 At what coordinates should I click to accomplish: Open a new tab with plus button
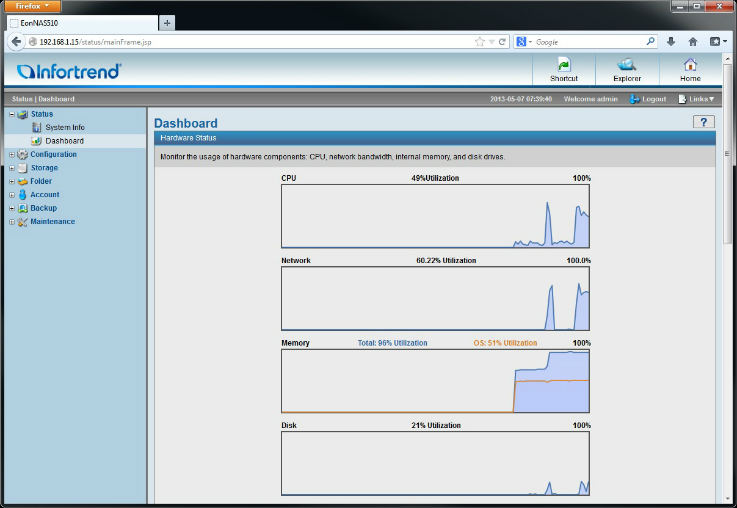coord(167,23)
